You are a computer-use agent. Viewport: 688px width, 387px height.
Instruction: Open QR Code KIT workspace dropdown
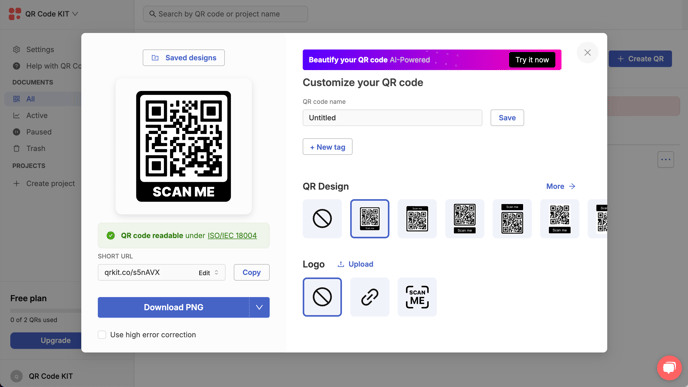click(51, 14)
